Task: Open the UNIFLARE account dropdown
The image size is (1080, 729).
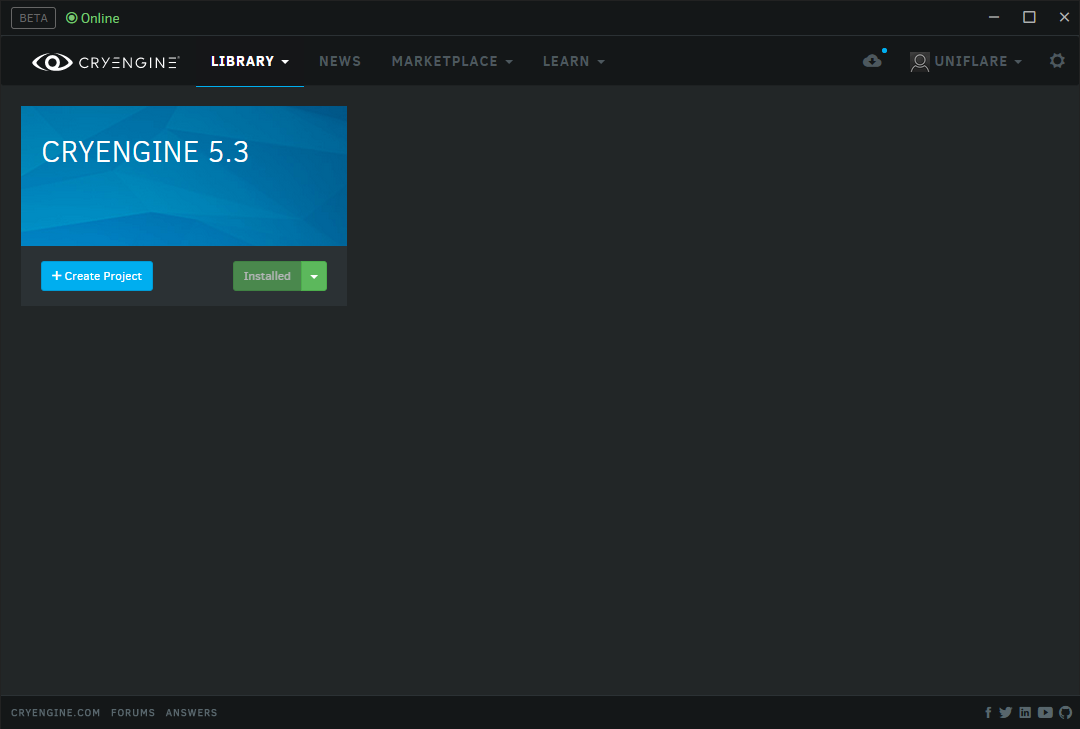Action: [x=978, y=61]
